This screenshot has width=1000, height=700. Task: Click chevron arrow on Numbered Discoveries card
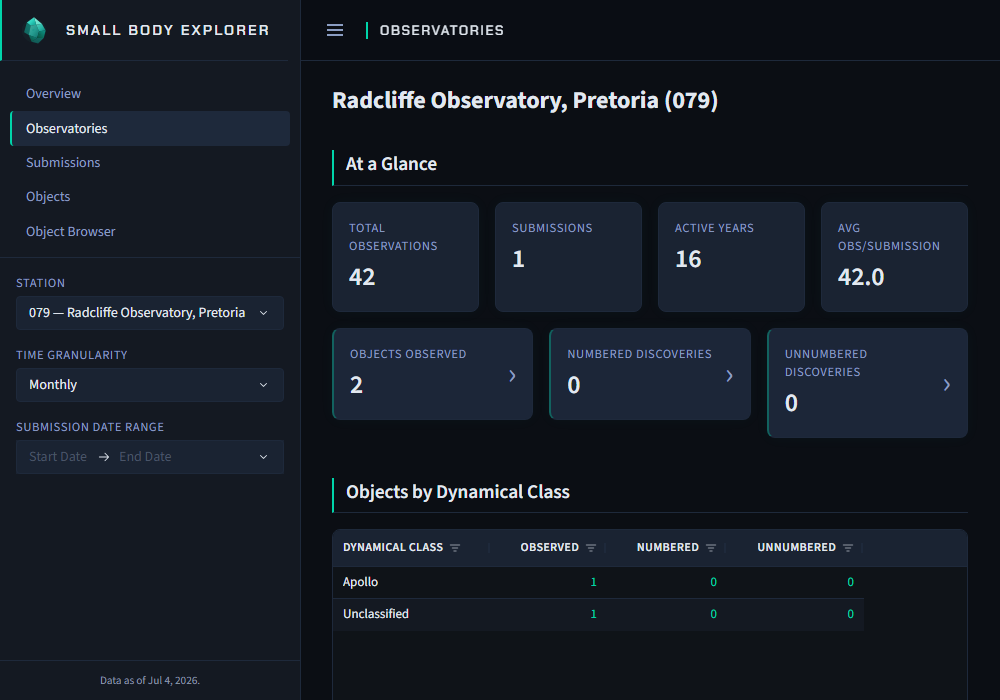[x=730, y=376]
